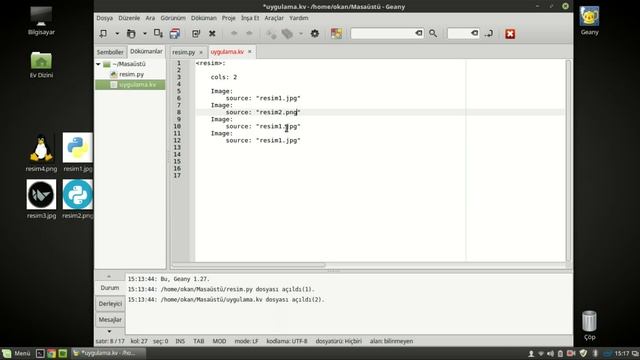This screenshot has width=640, height=360.
Task: Open the Görünüm menu
Action: [x=173, y=18]
